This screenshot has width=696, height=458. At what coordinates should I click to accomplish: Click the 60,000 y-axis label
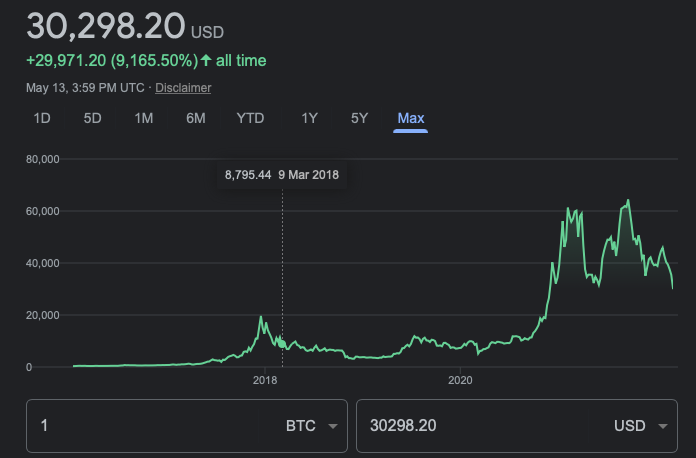click(x=43, y=211)
